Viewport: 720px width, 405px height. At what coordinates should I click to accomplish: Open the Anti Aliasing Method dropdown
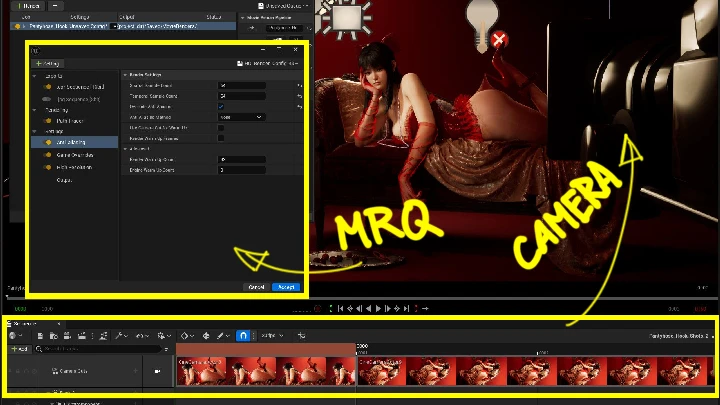pos(241,117)
